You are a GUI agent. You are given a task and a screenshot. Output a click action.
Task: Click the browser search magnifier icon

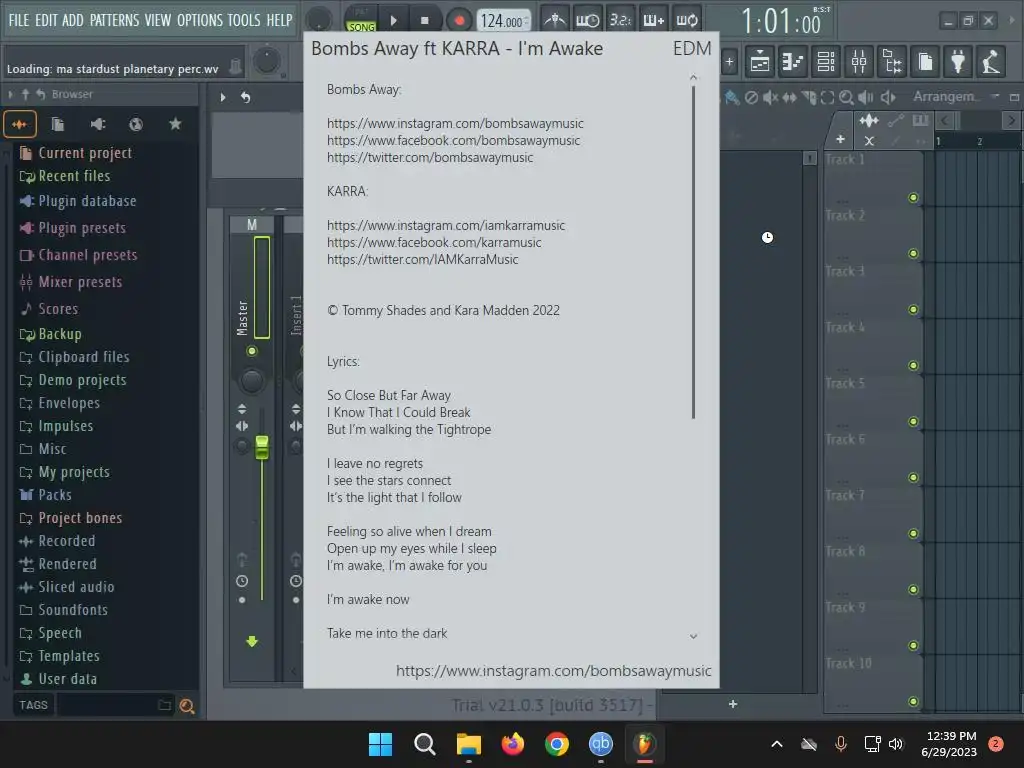pyautogui.click(x=187, y=705)
